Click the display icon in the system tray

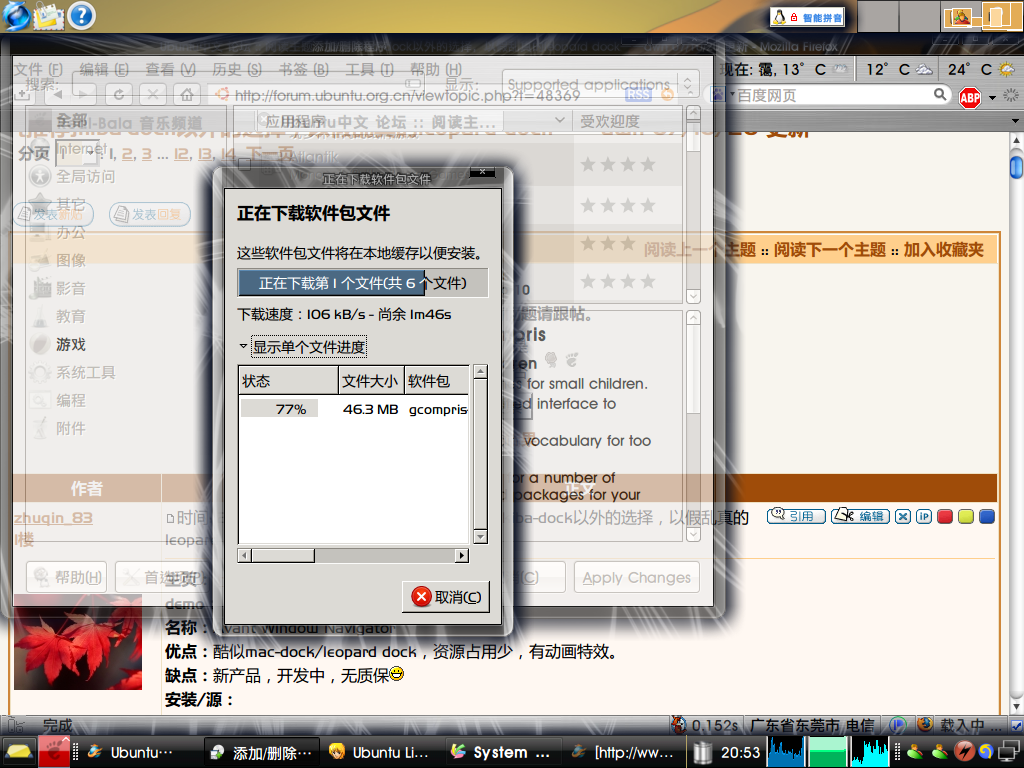pyautogui.click(x=1009, y=752)
